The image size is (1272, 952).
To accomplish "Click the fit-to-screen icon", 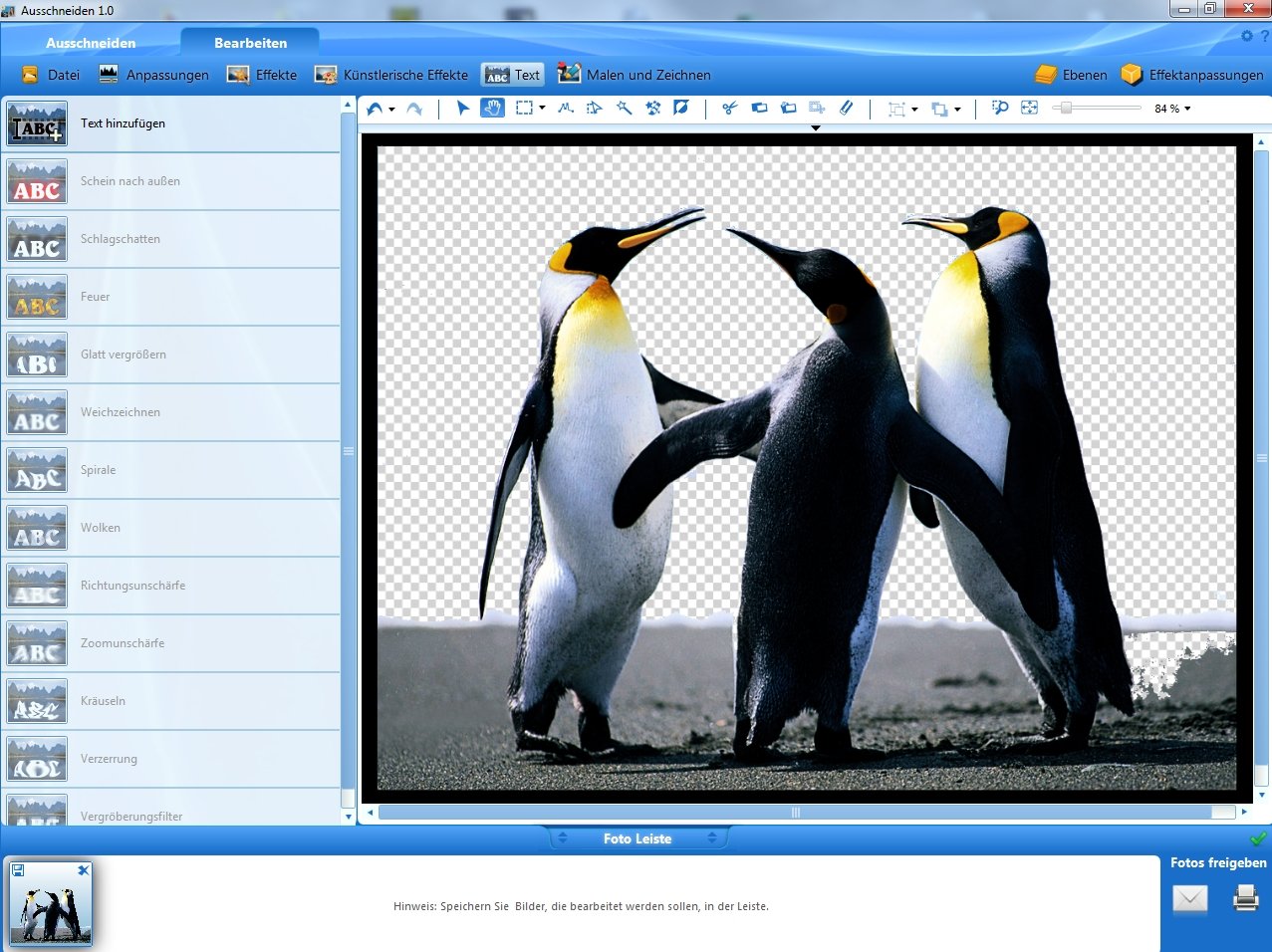I will pyautogui.click(x=1030, y=108).
